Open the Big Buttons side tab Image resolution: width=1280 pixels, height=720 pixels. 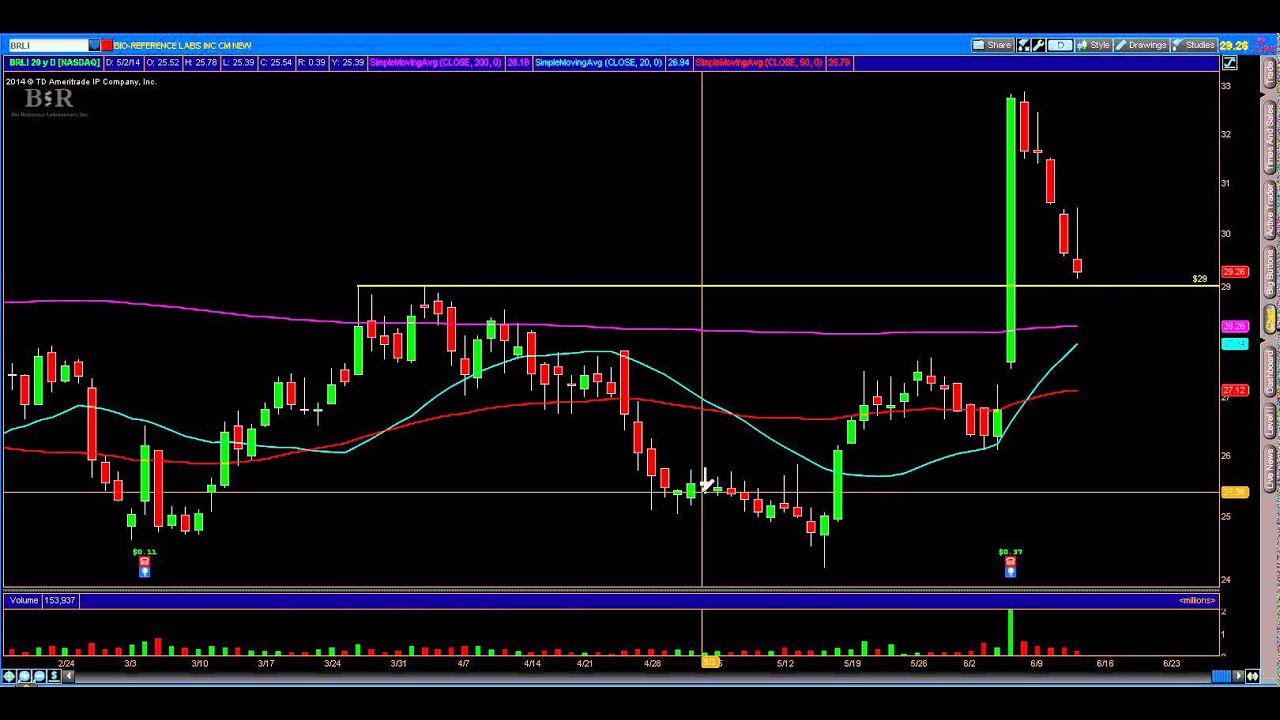pos(1270,272)
